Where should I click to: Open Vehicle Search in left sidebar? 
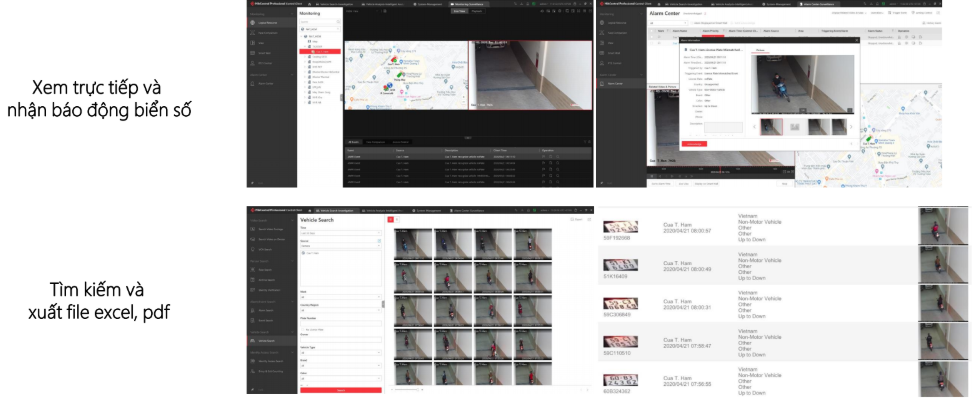tap(266, 341)
